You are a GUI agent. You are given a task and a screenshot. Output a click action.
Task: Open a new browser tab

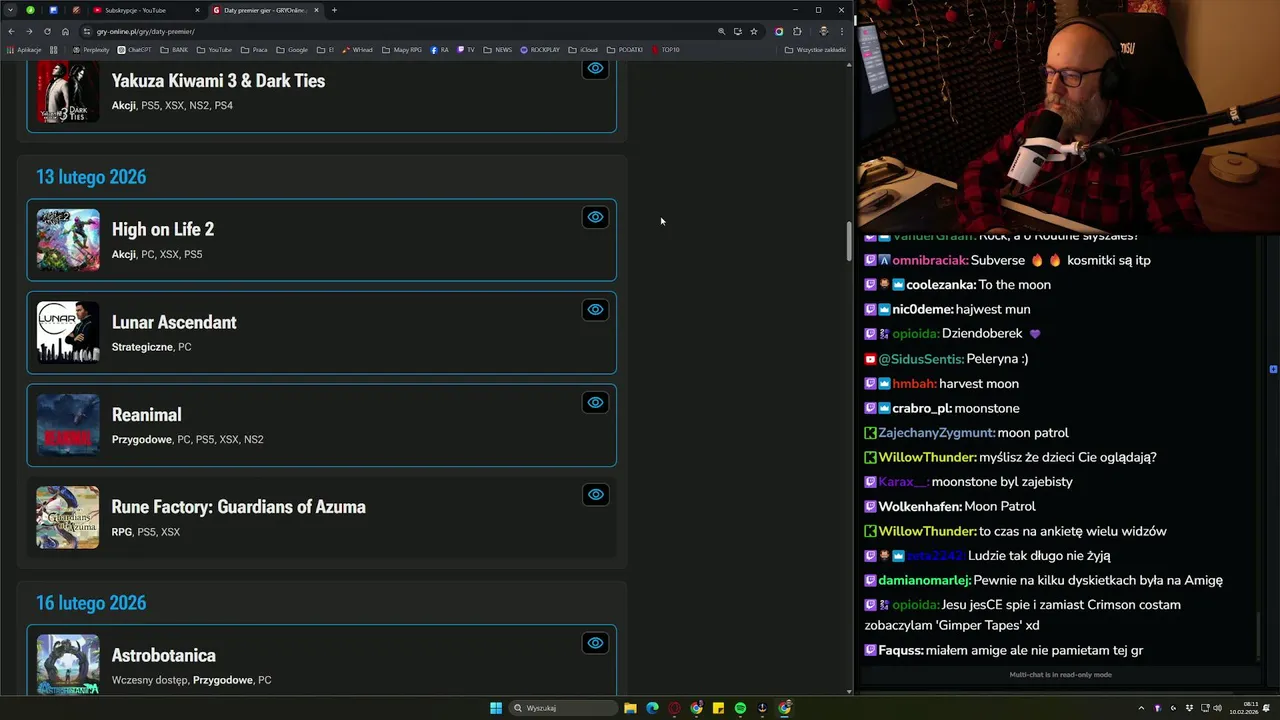point(334,10)
